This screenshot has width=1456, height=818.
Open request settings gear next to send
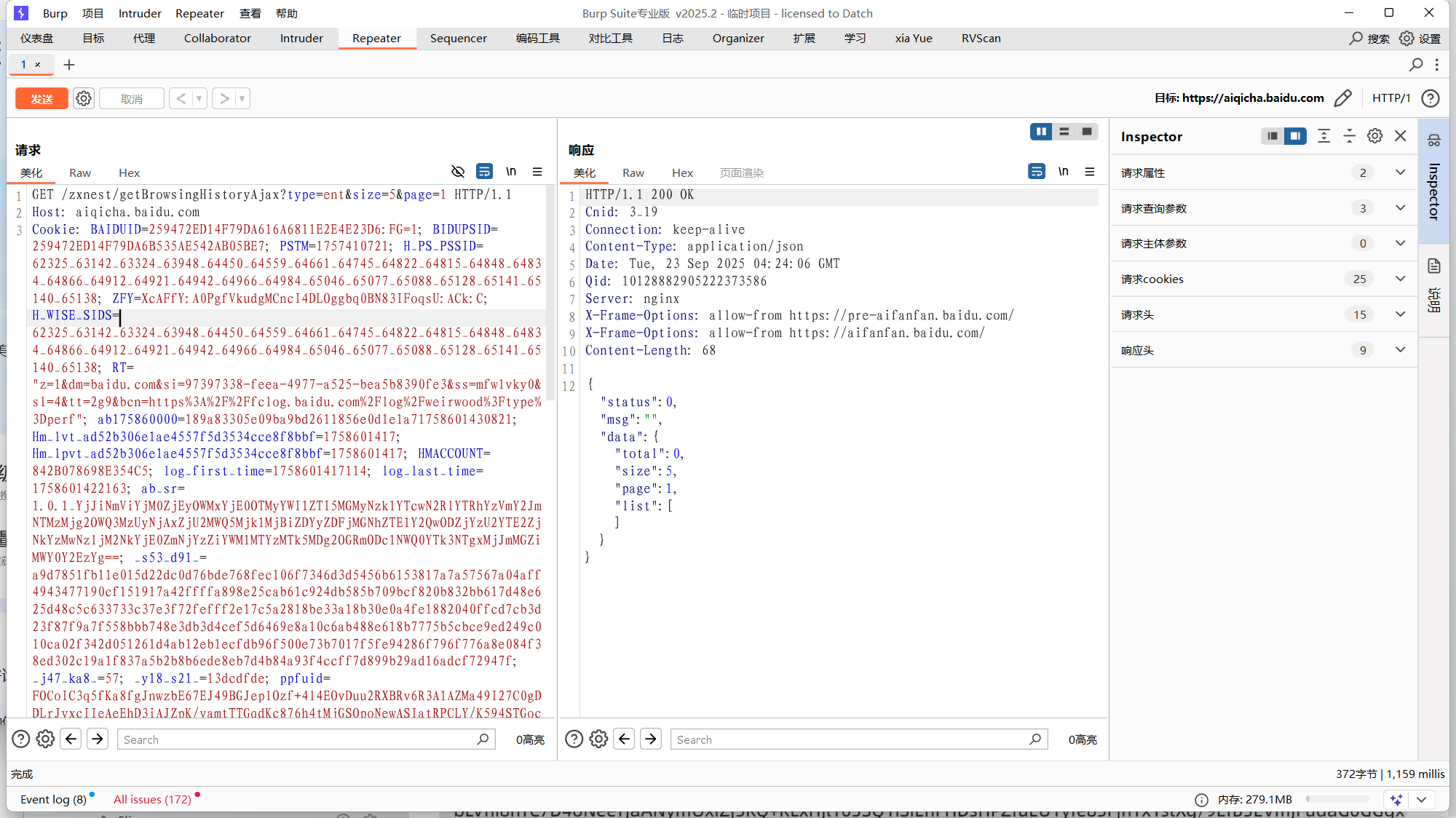pyautogui.click(x=84, y=98)
